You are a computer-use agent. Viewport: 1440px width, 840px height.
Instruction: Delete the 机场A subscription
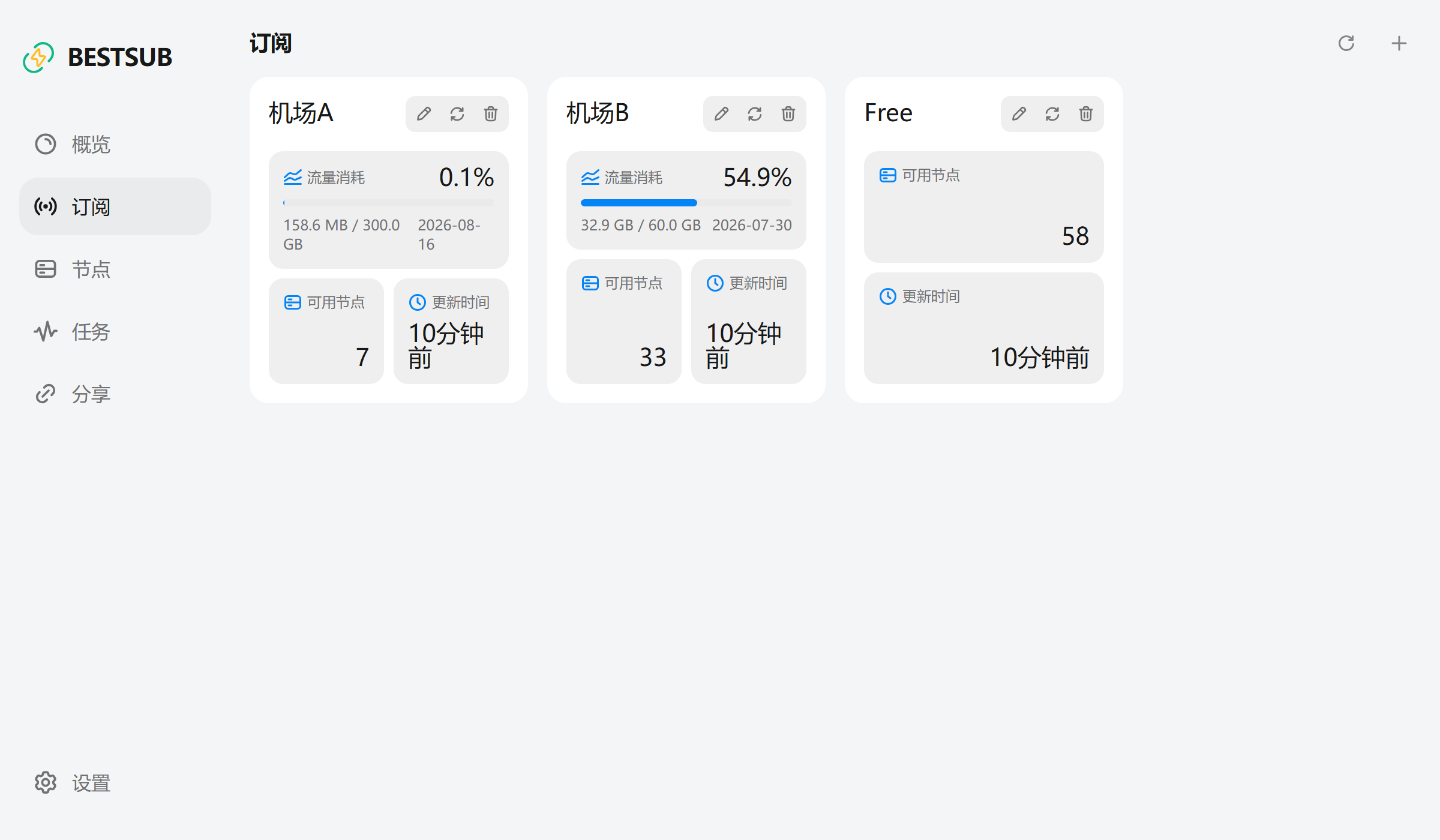491,113
